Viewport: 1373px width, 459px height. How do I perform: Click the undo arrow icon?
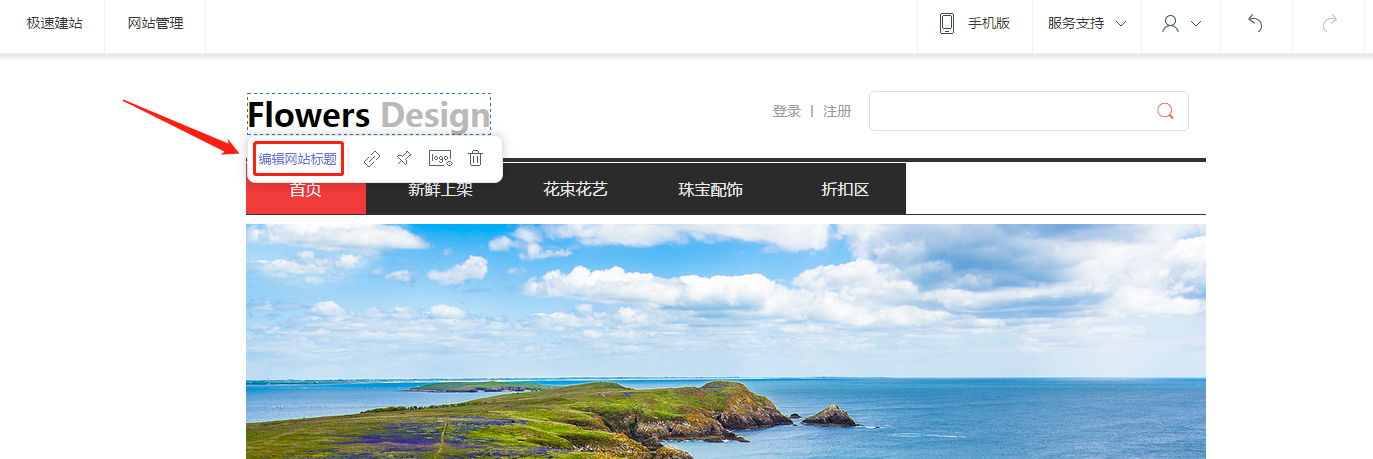pyautogui.click(x=1256, y=23)
